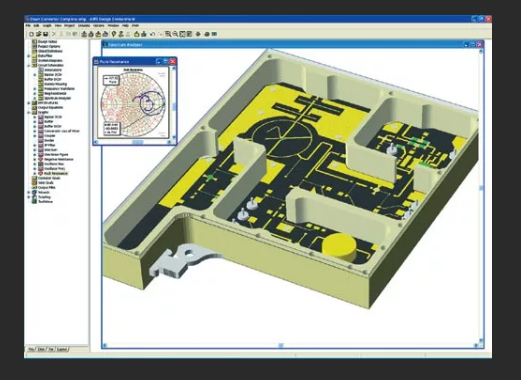
Task: Select the System Diagrams tree item
Action: pyautogui.click(x=50, y=61)
